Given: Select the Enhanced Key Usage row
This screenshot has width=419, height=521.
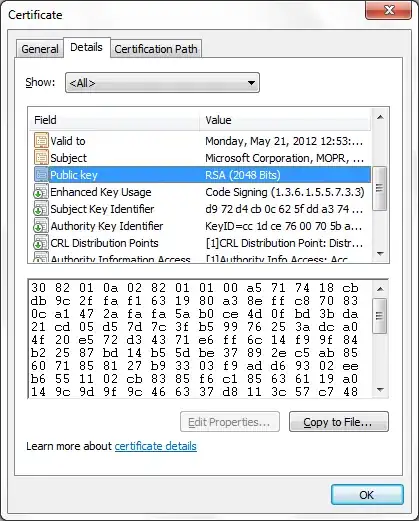Looking at the screenshot, I should click(x=201, y=192).
